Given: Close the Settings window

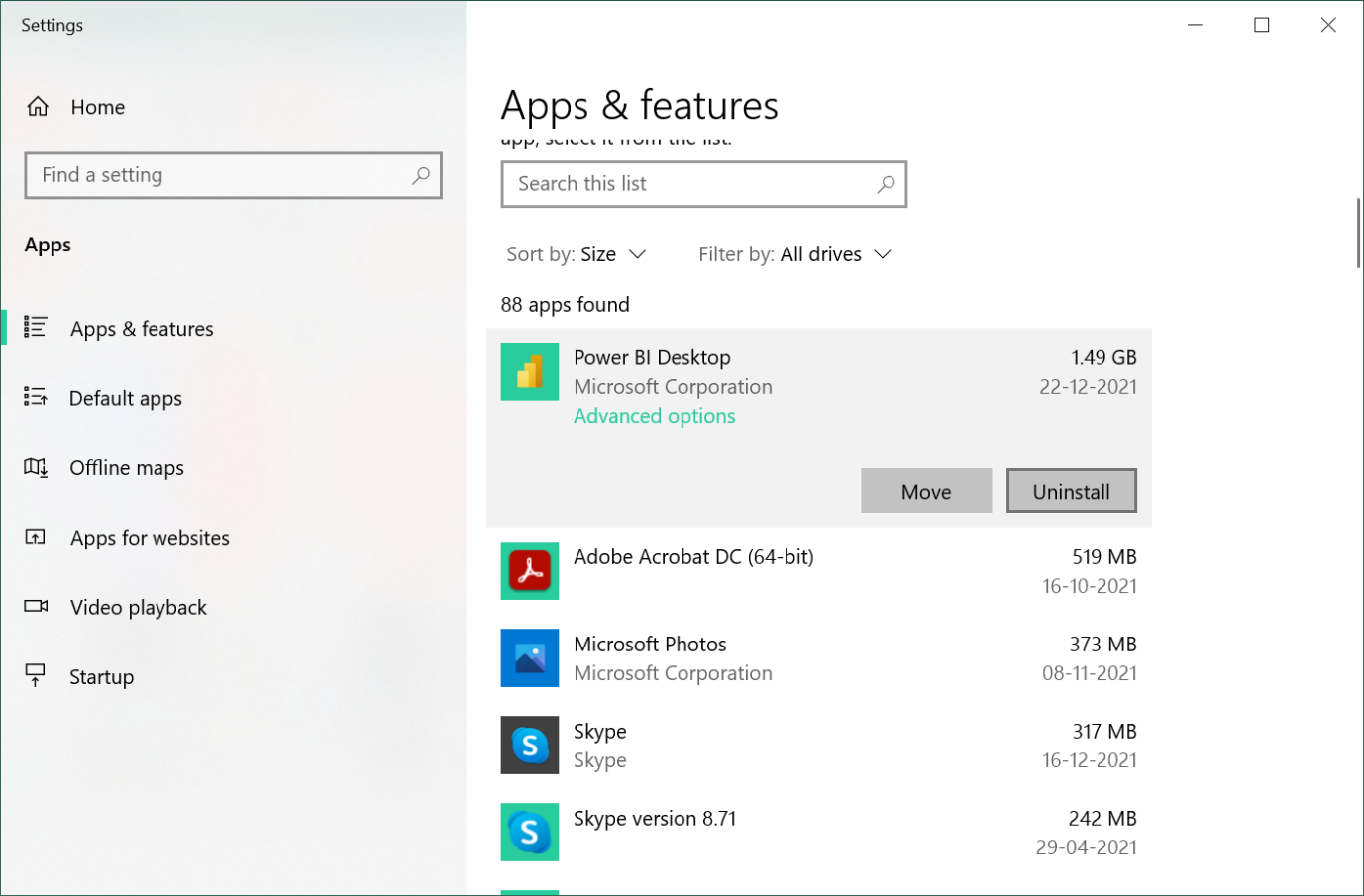Looking at the screenshot, I should 1328,25.
